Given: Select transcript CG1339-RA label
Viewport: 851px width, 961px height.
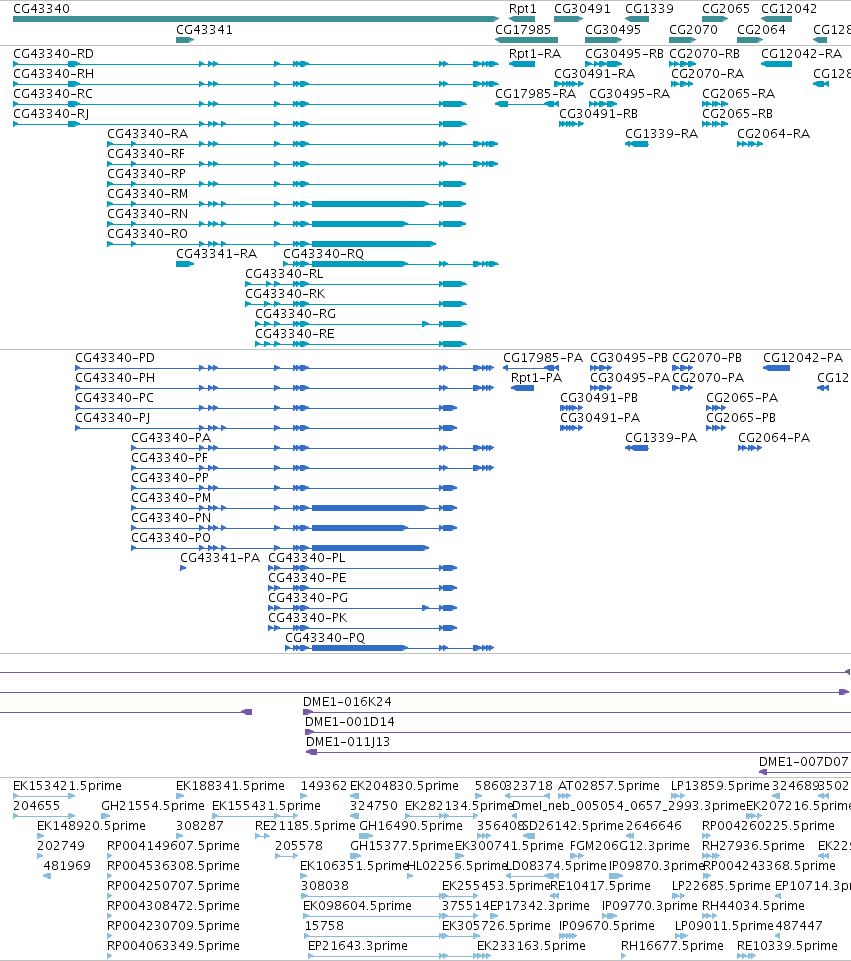Looking at the screenshot, I should 661,134.
